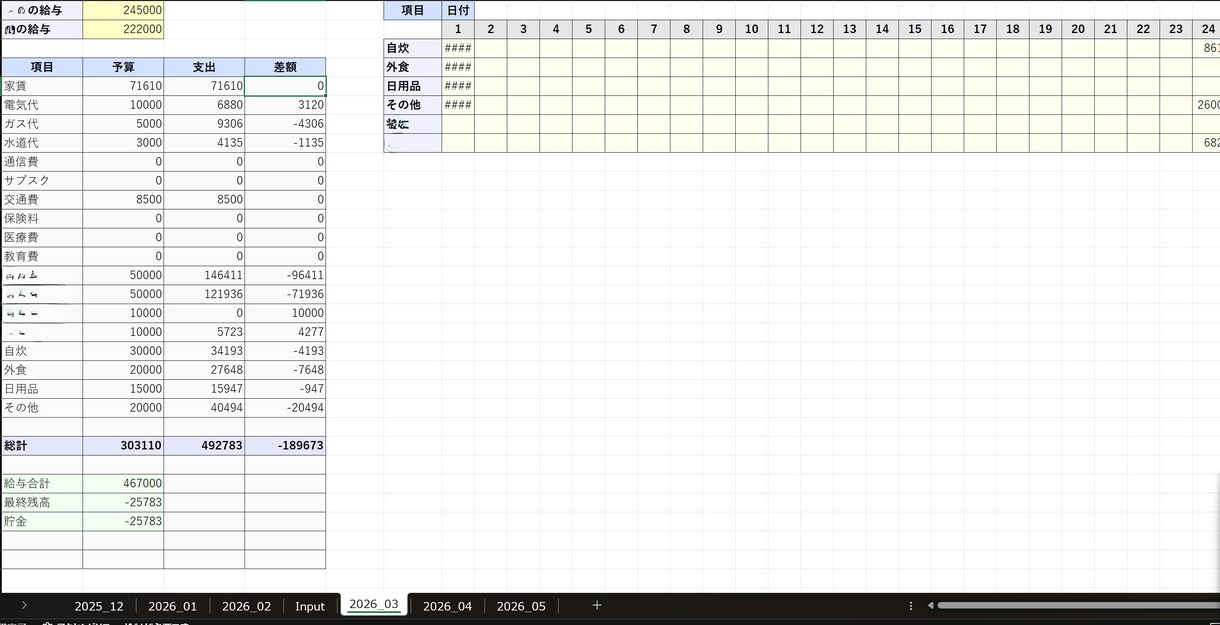Select the 電気代 row label

point(42,105)
